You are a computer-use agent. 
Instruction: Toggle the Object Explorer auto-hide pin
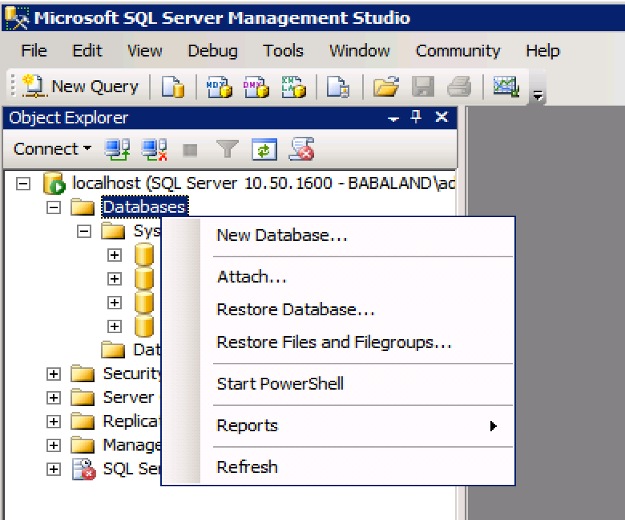(416, 117)
